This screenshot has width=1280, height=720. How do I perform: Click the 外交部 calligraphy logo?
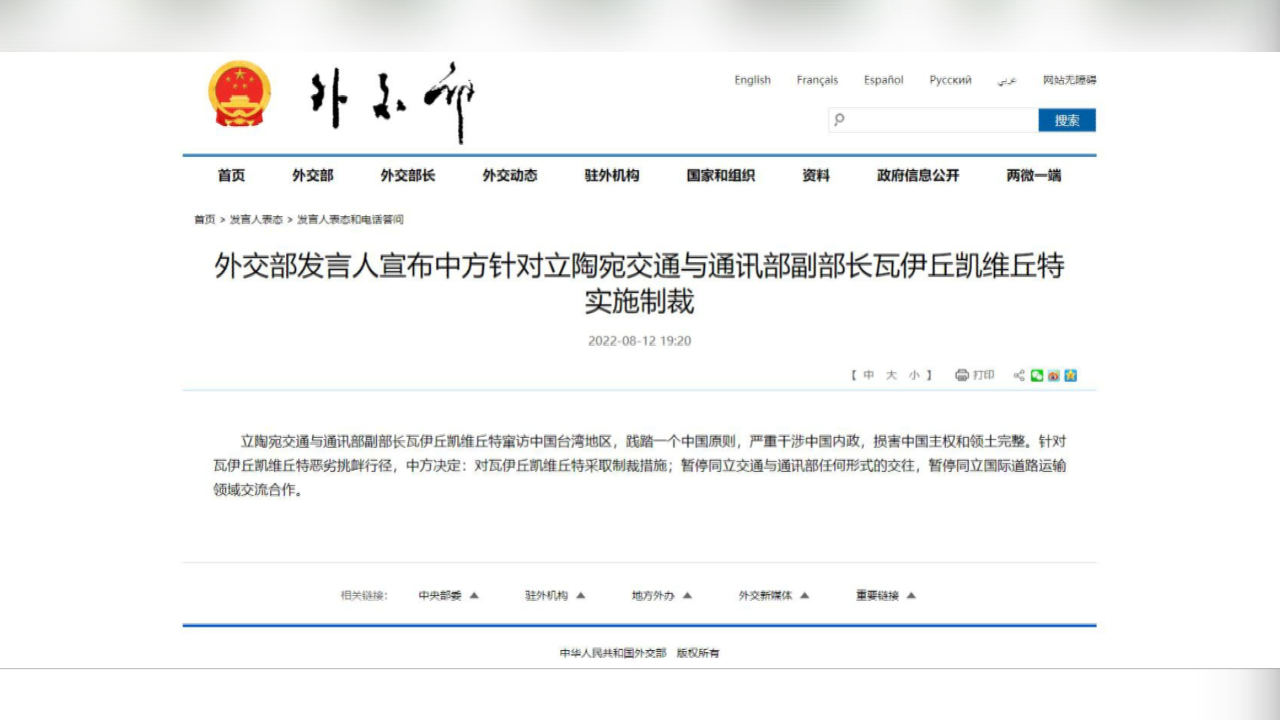(x=392, y=101)
